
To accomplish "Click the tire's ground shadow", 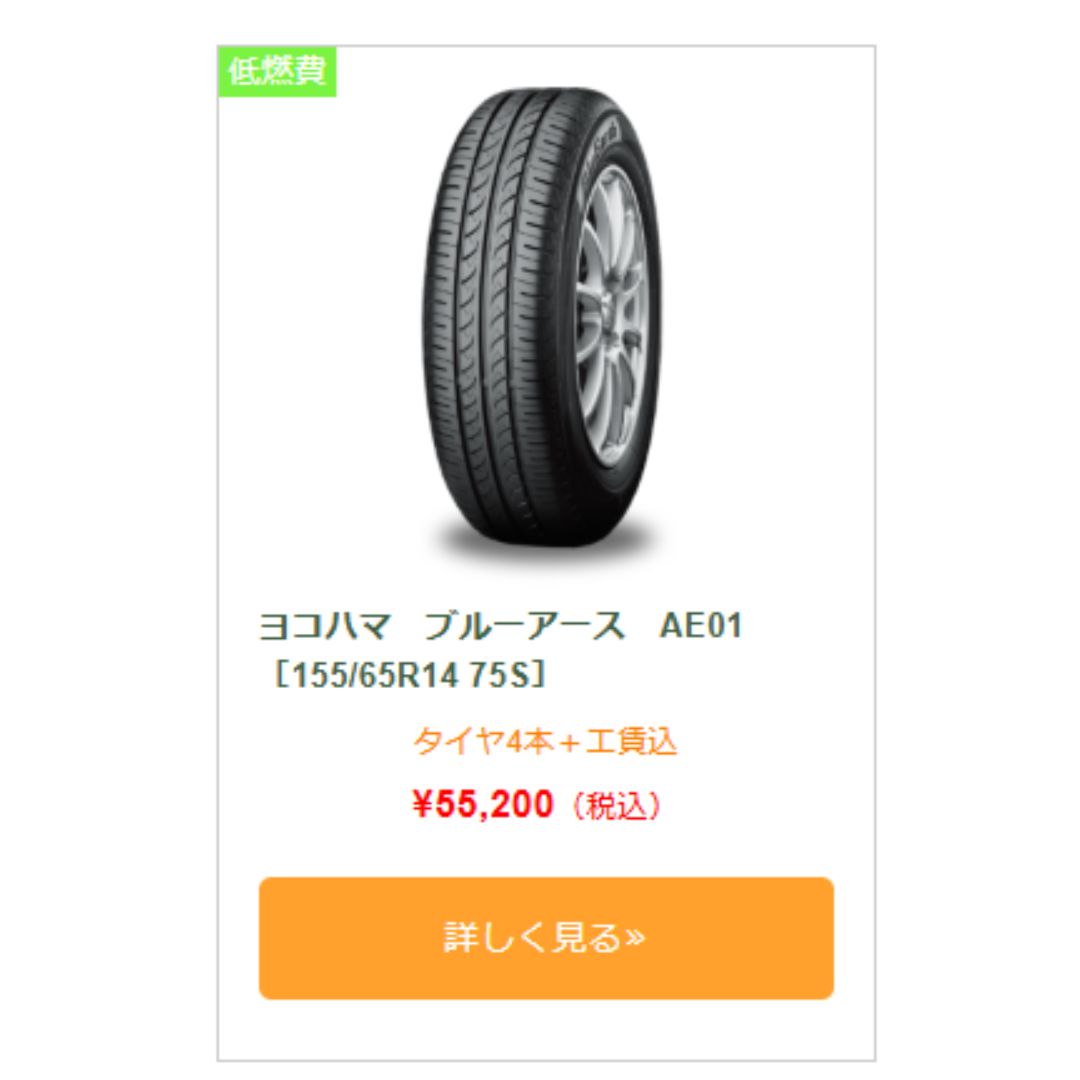I will point(541,543).
